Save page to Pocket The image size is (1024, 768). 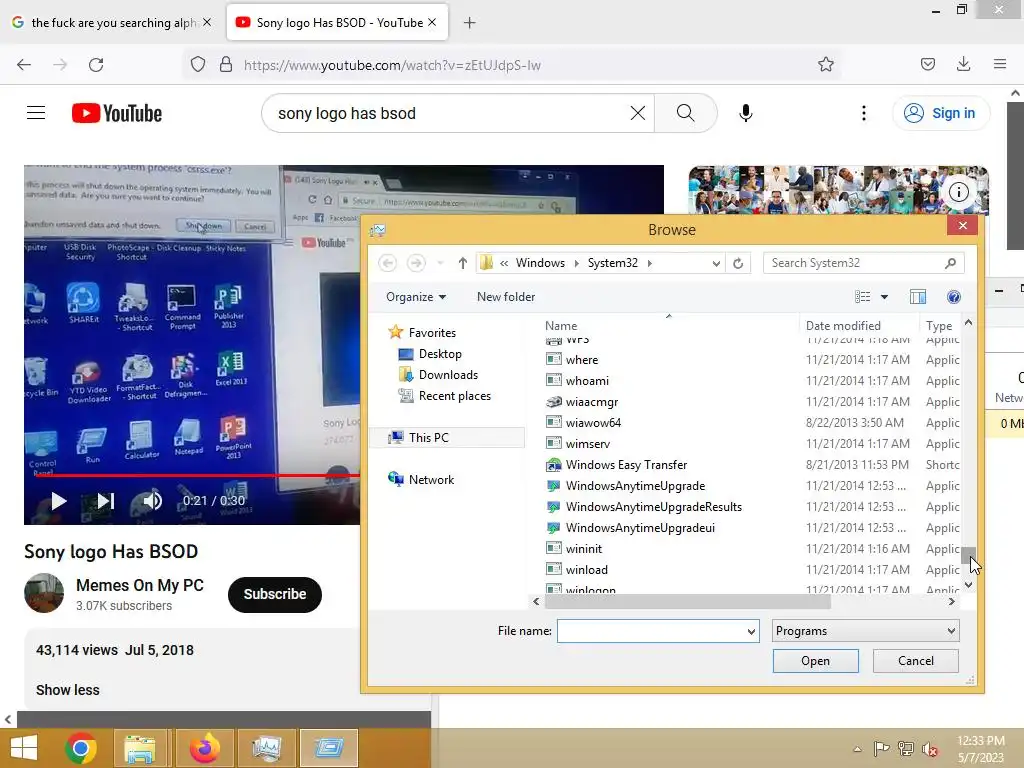927,65
